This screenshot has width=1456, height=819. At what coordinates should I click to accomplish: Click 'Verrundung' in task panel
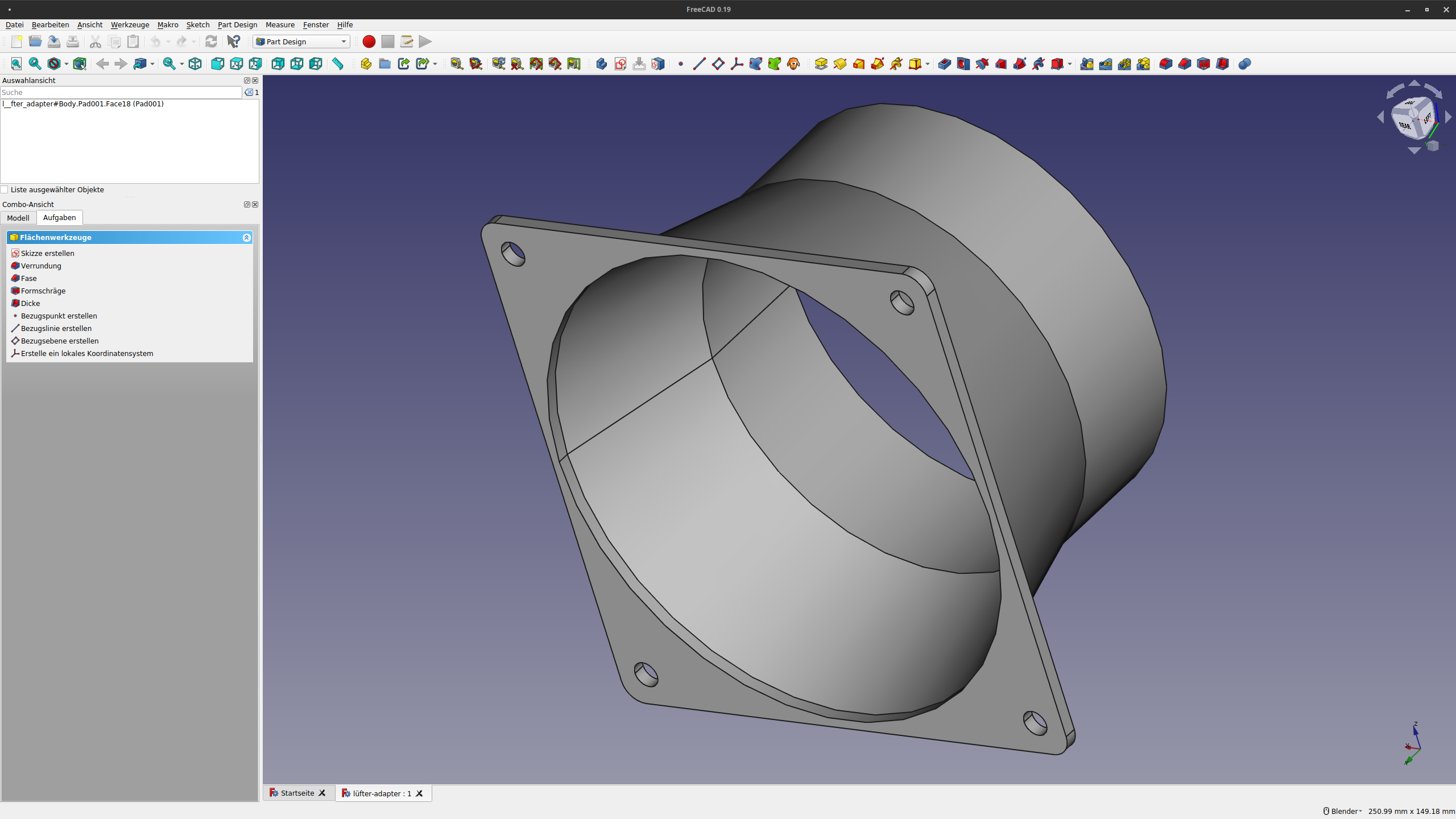pyautogui.click(x=41, y=266)
